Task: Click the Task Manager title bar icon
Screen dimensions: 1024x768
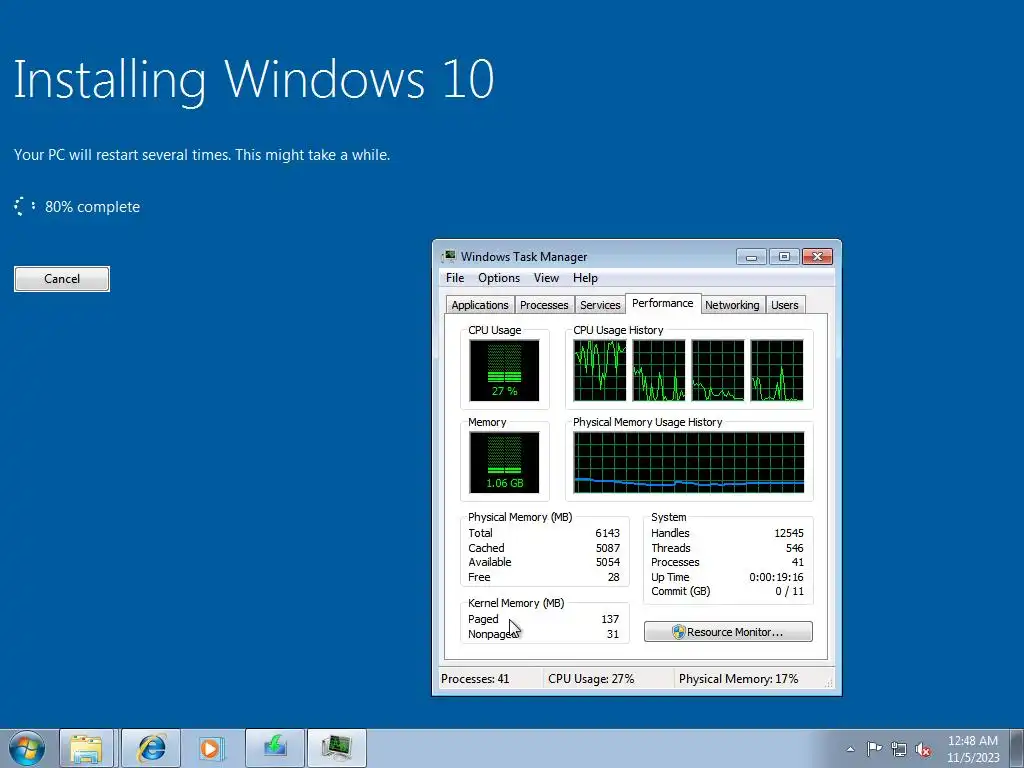Action: (x=449, y=256)
